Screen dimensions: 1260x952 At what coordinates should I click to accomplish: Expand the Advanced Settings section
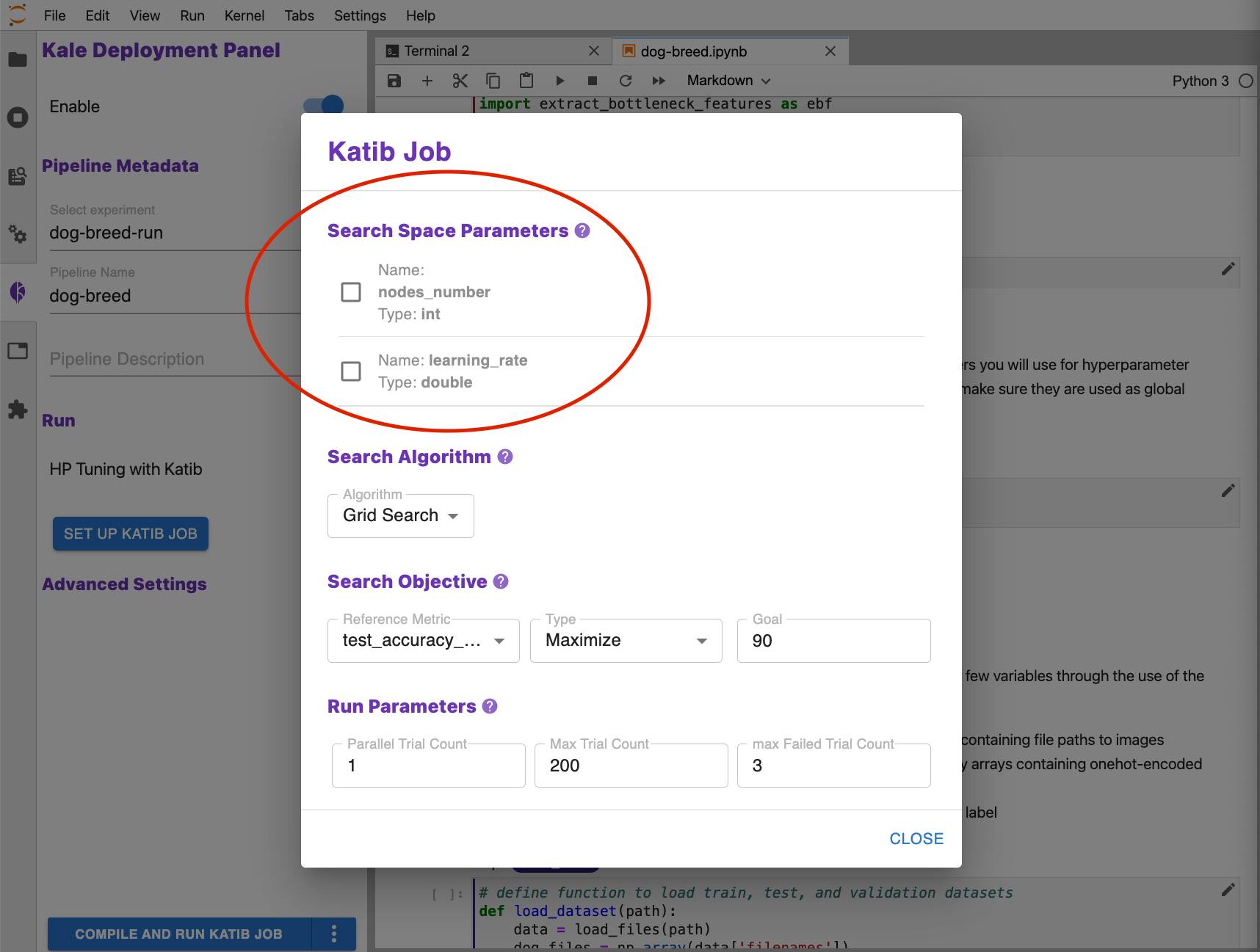(124, 584)
